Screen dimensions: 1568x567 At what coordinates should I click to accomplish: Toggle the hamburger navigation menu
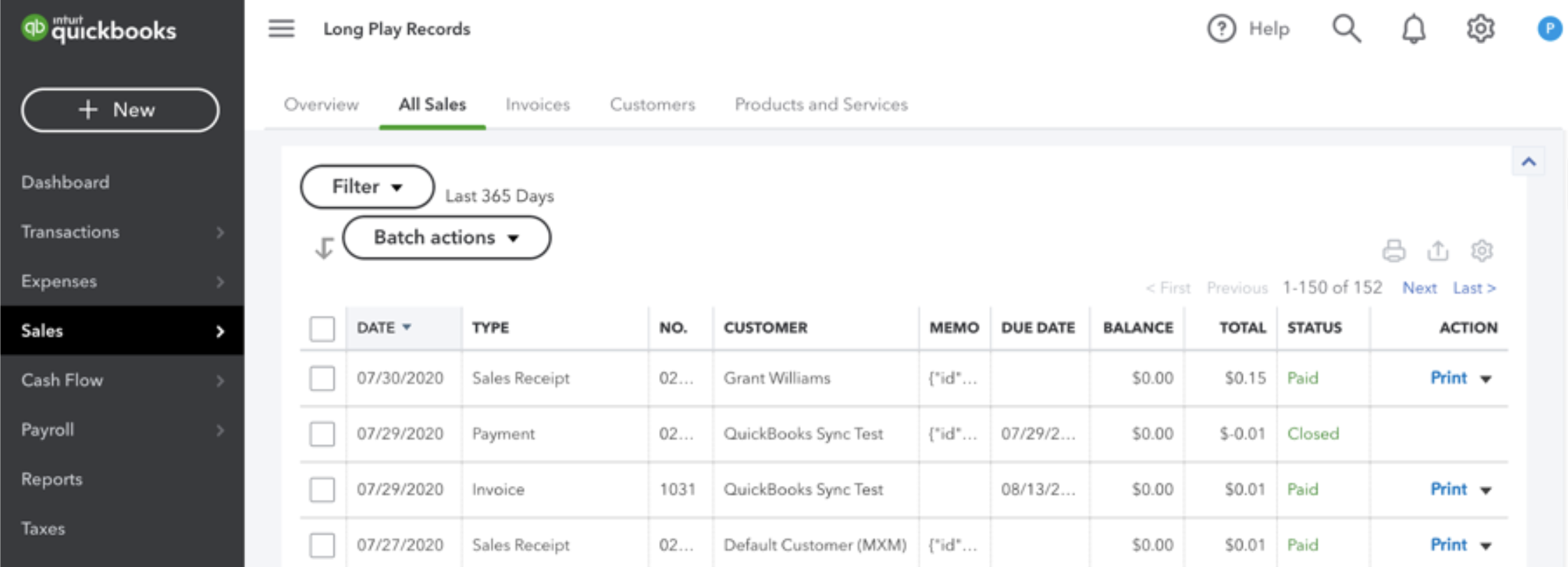(281, 29)
